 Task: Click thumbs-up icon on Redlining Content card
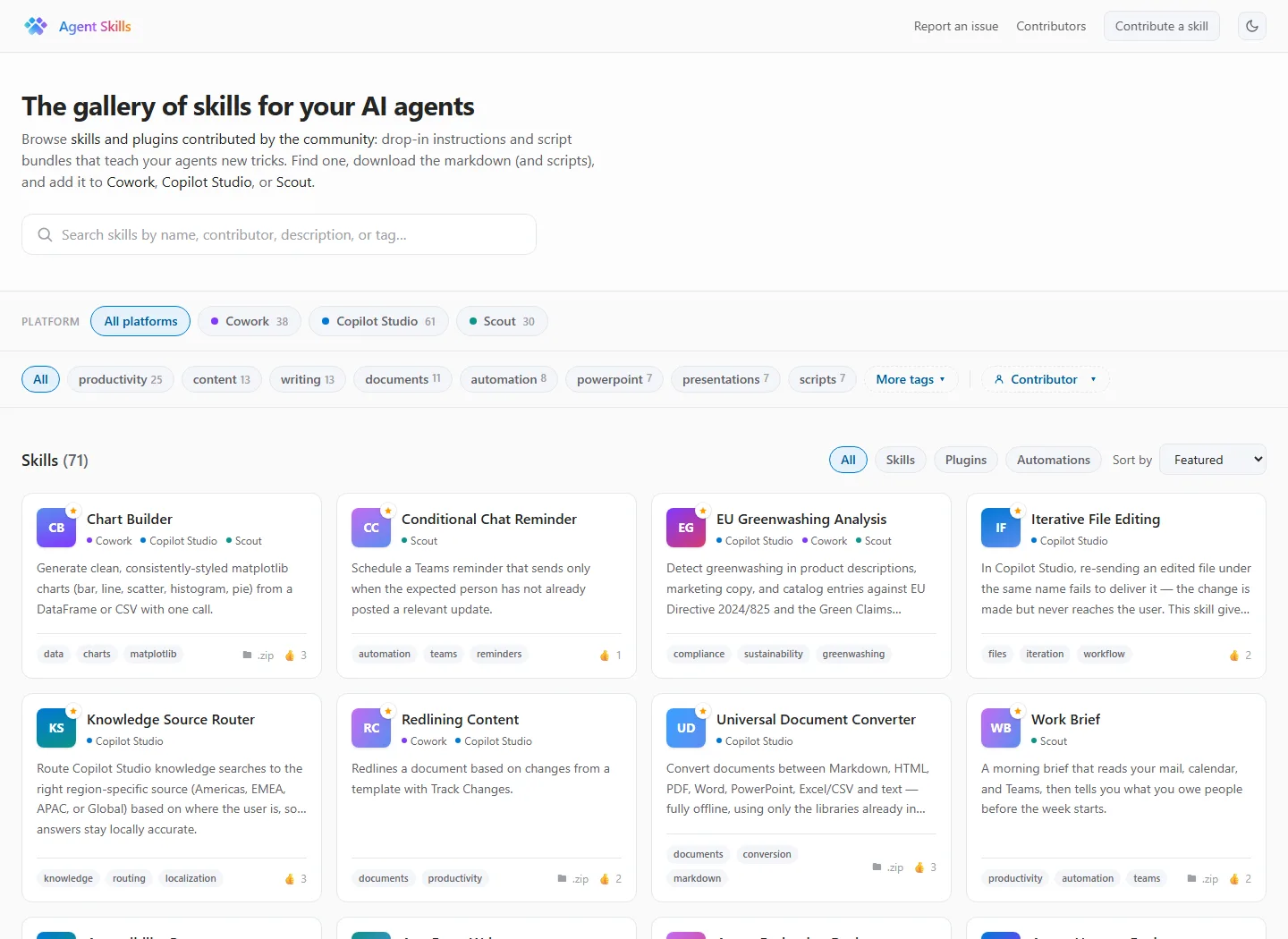tap(605, 879)
